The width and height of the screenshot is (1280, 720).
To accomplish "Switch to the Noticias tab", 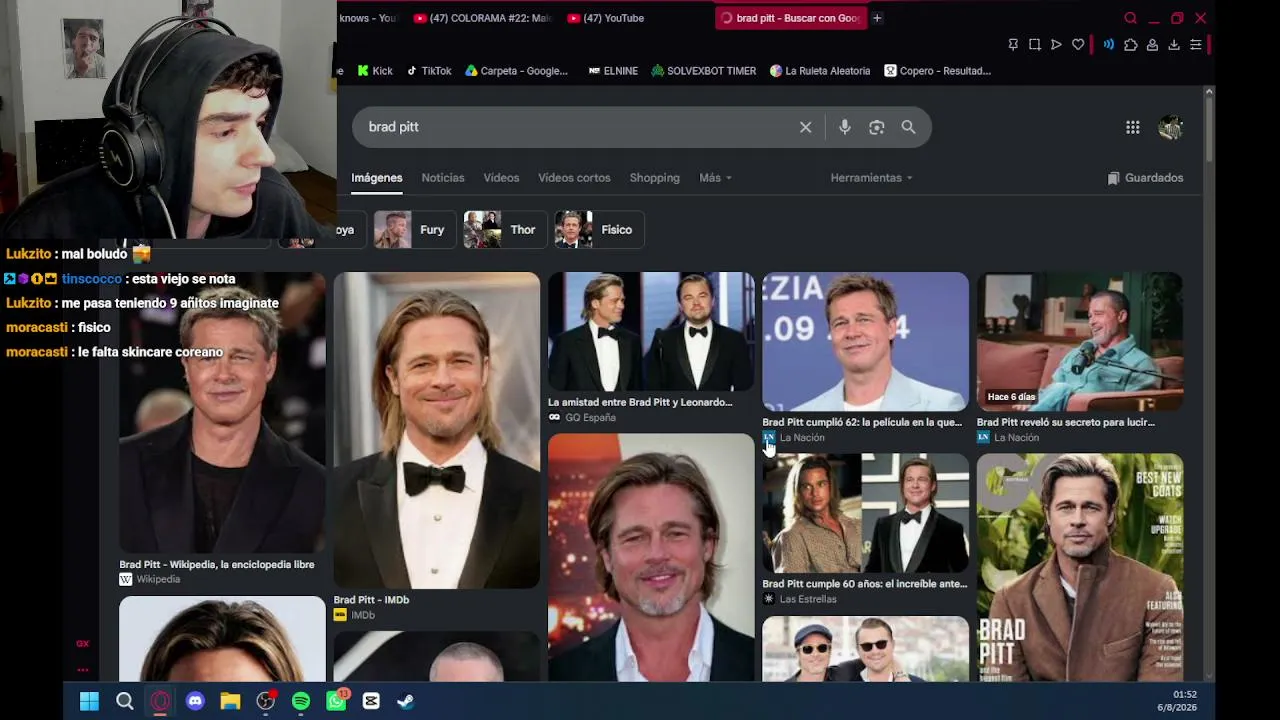I will (443, 178).
